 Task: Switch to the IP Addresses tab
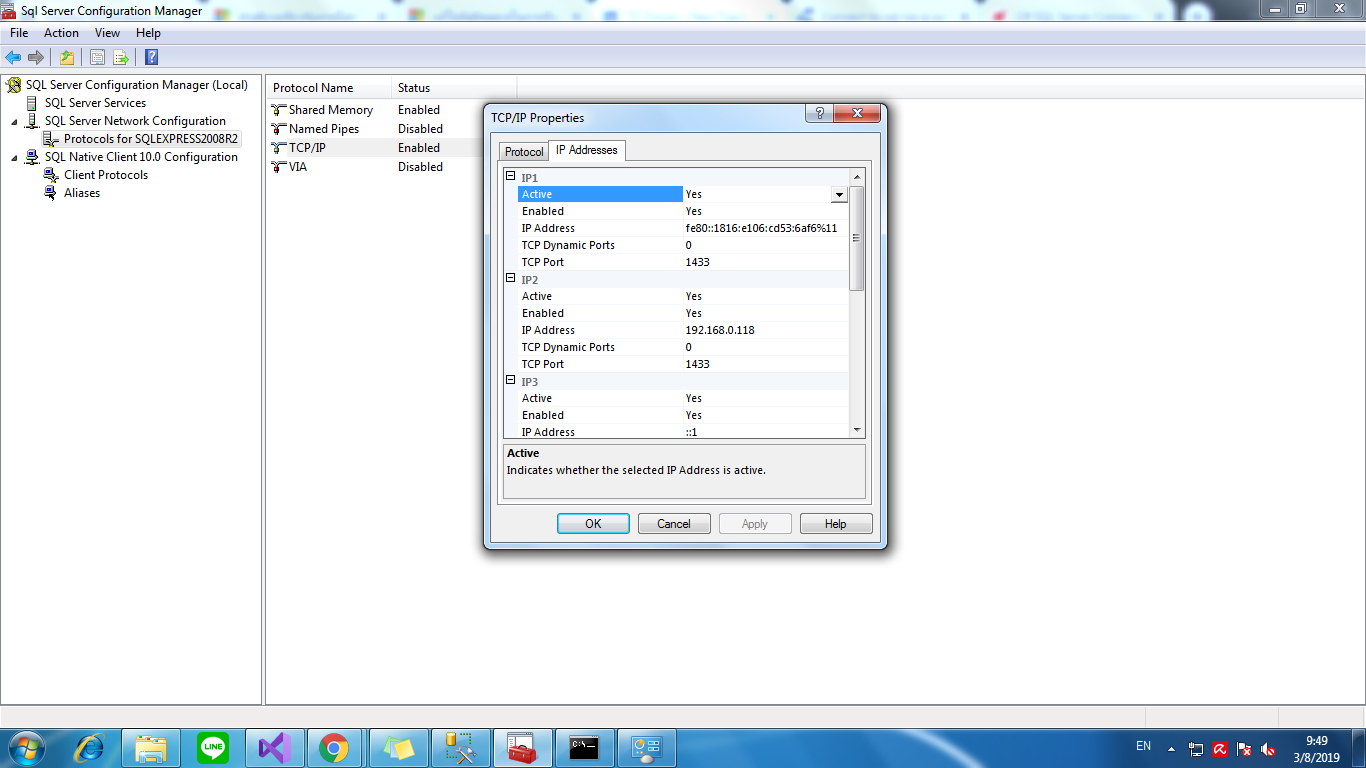coord(587,150)
